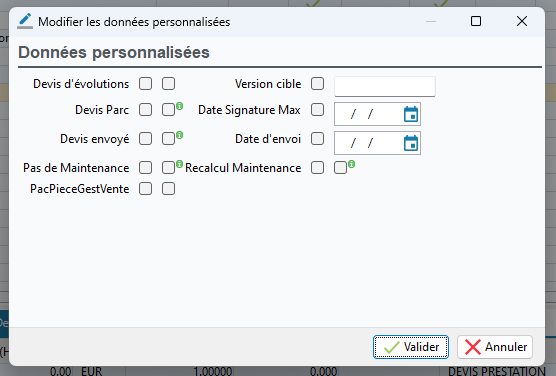The height and width of the screenshot is (376, 556).
Task: Check the Date Signature Max checkbox
Action: click(317, 110)
